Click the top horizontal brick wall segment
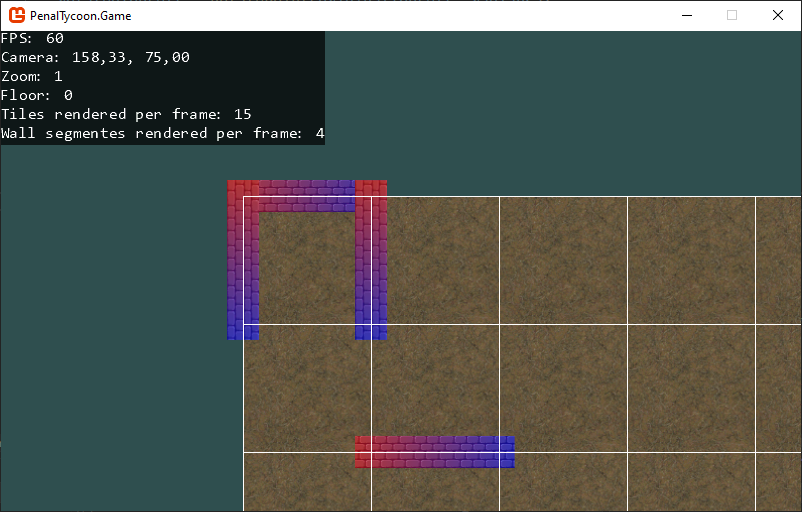This screenshot has height=512, width=802. point(307,196)
